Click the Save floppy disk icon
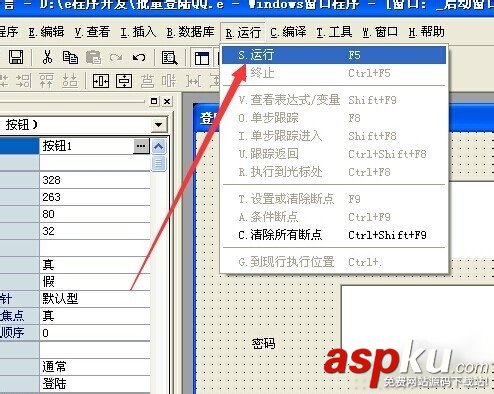The height and width of the screenshot is (394, 494). (x=16, y=57)
